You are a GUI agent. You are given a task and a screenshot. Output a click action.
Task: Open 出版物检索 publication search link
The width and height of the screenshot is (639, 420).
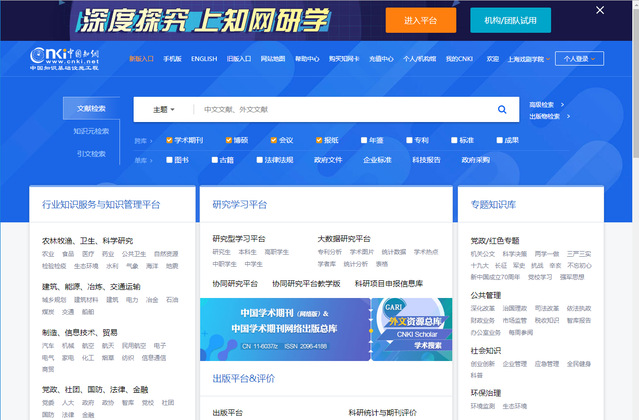click(x=549, y=117)
